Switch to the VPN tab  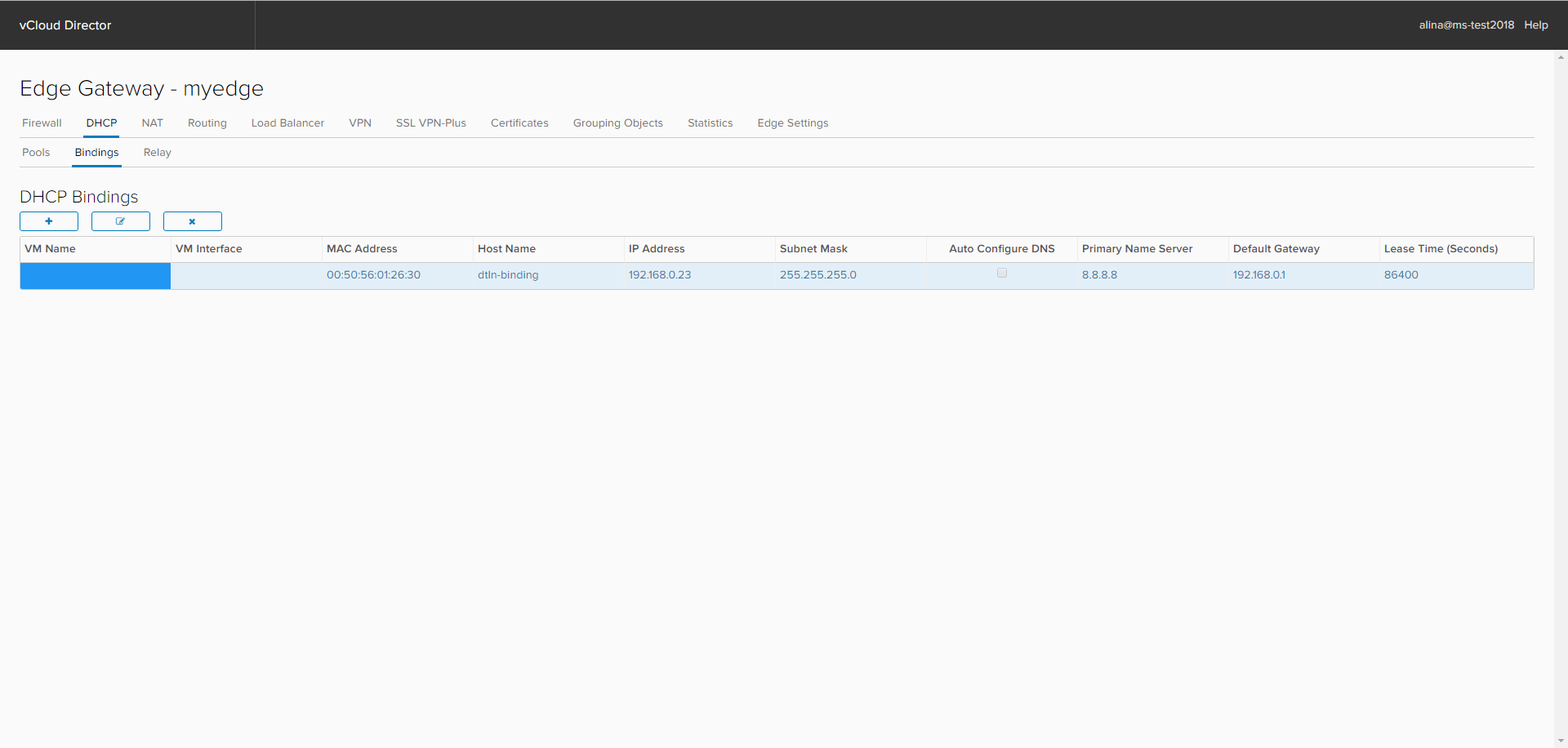pyautogui.click(x=359, y=122)
